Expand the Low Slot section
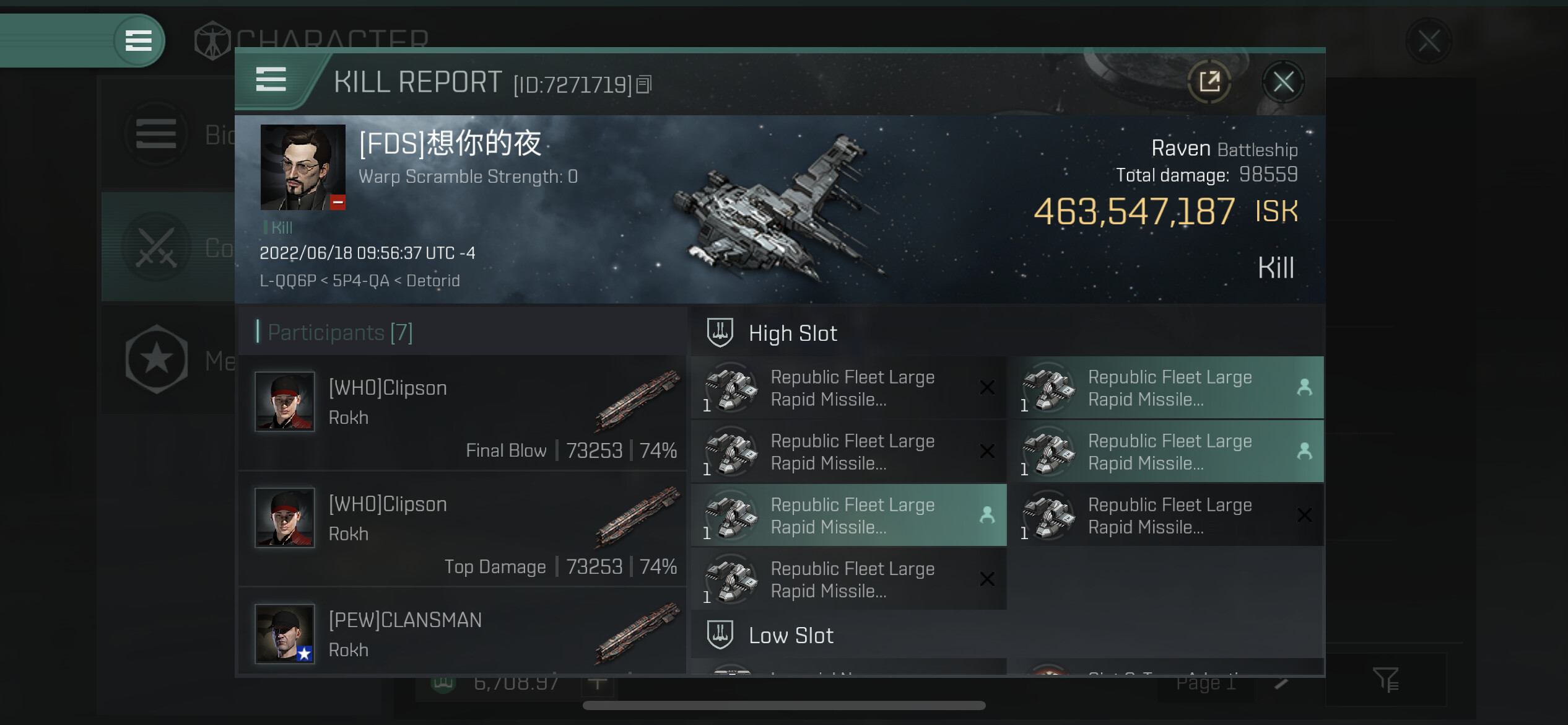The width and height of the screenshot is (1568, 725). tap(1008, 635)
